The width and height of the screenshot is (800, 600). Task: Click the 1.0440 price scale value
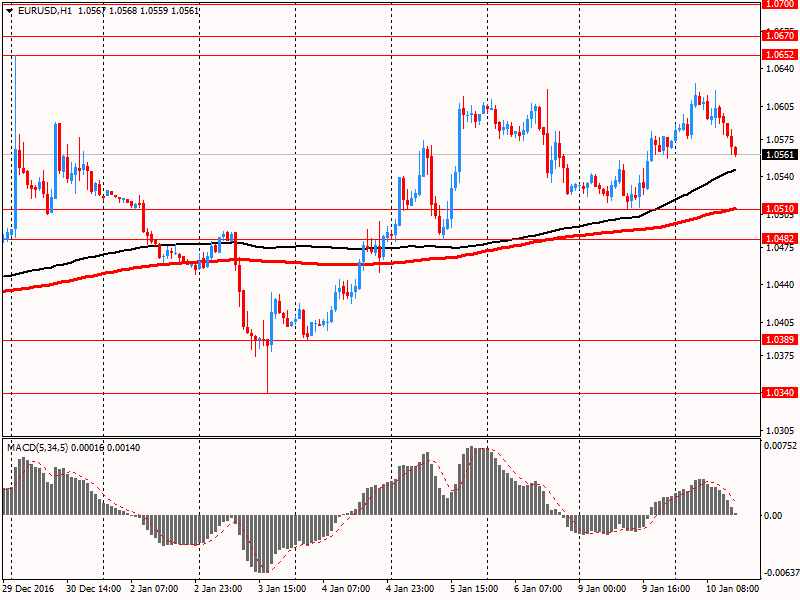[780, 285]
